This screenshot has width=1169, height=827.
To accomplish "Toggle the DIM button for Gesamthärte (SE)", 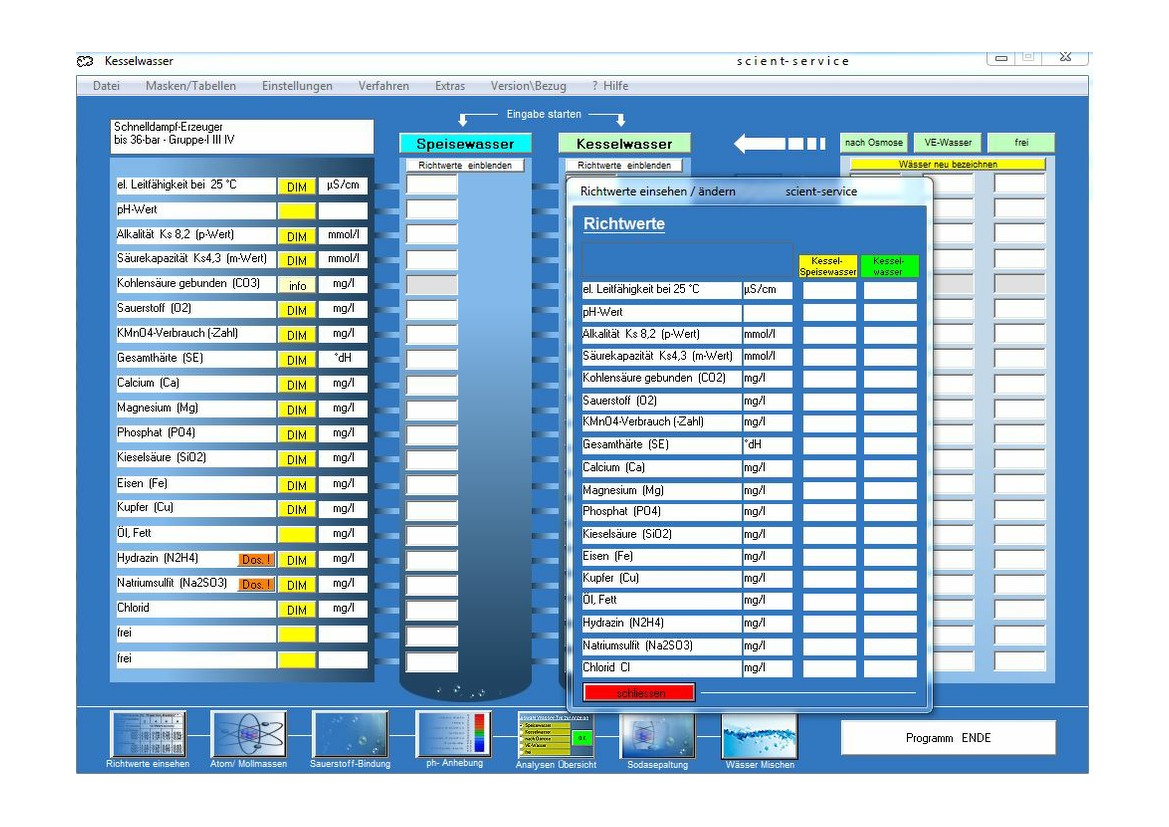I will [297, 360].
